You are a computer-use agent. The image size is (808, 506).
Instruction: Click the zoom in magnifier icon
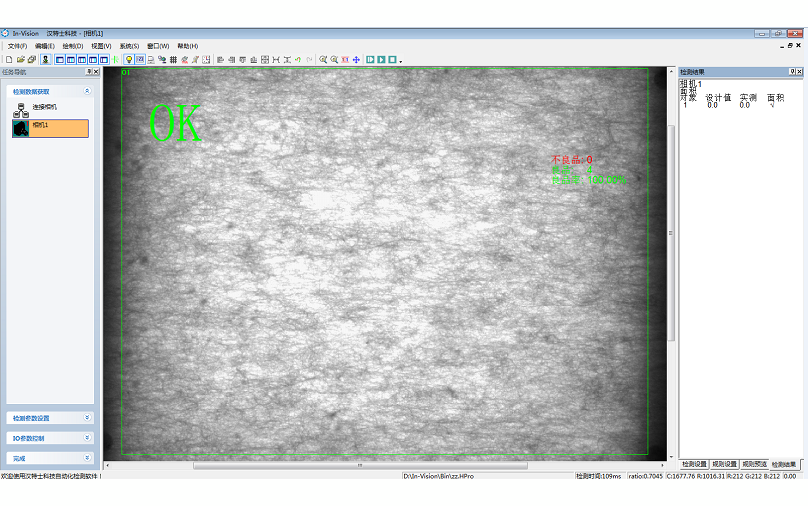pyautogui.click(x=323, y=60)
